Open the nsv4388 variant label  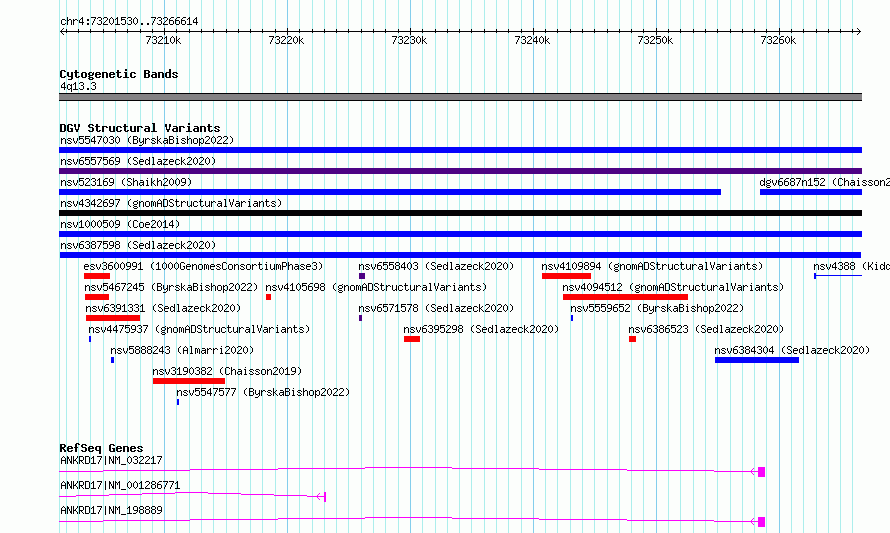[x=851, y=266]
